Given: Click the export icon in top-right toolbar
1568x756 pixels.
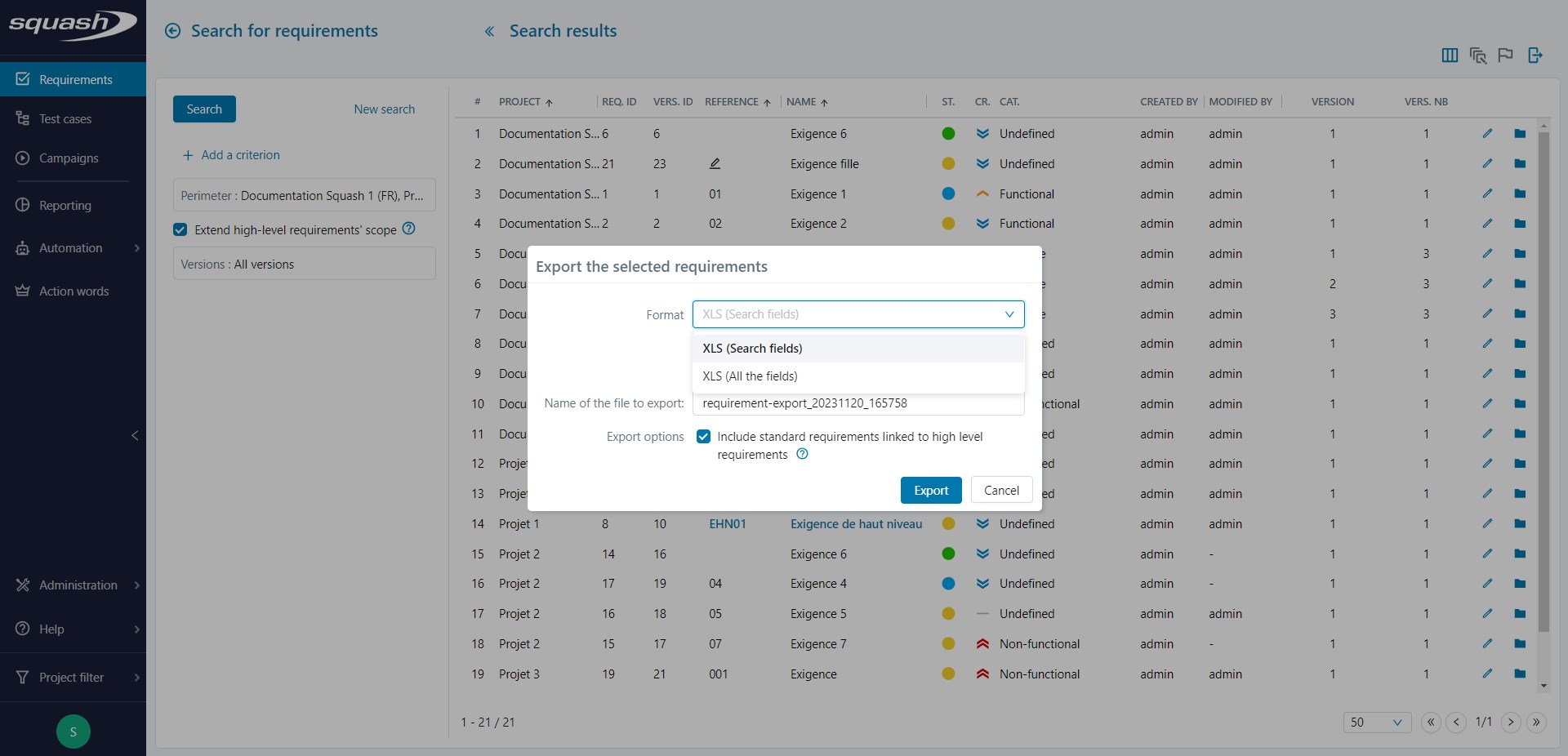Looking at the screenshot, I should [x=1535, y=55].
